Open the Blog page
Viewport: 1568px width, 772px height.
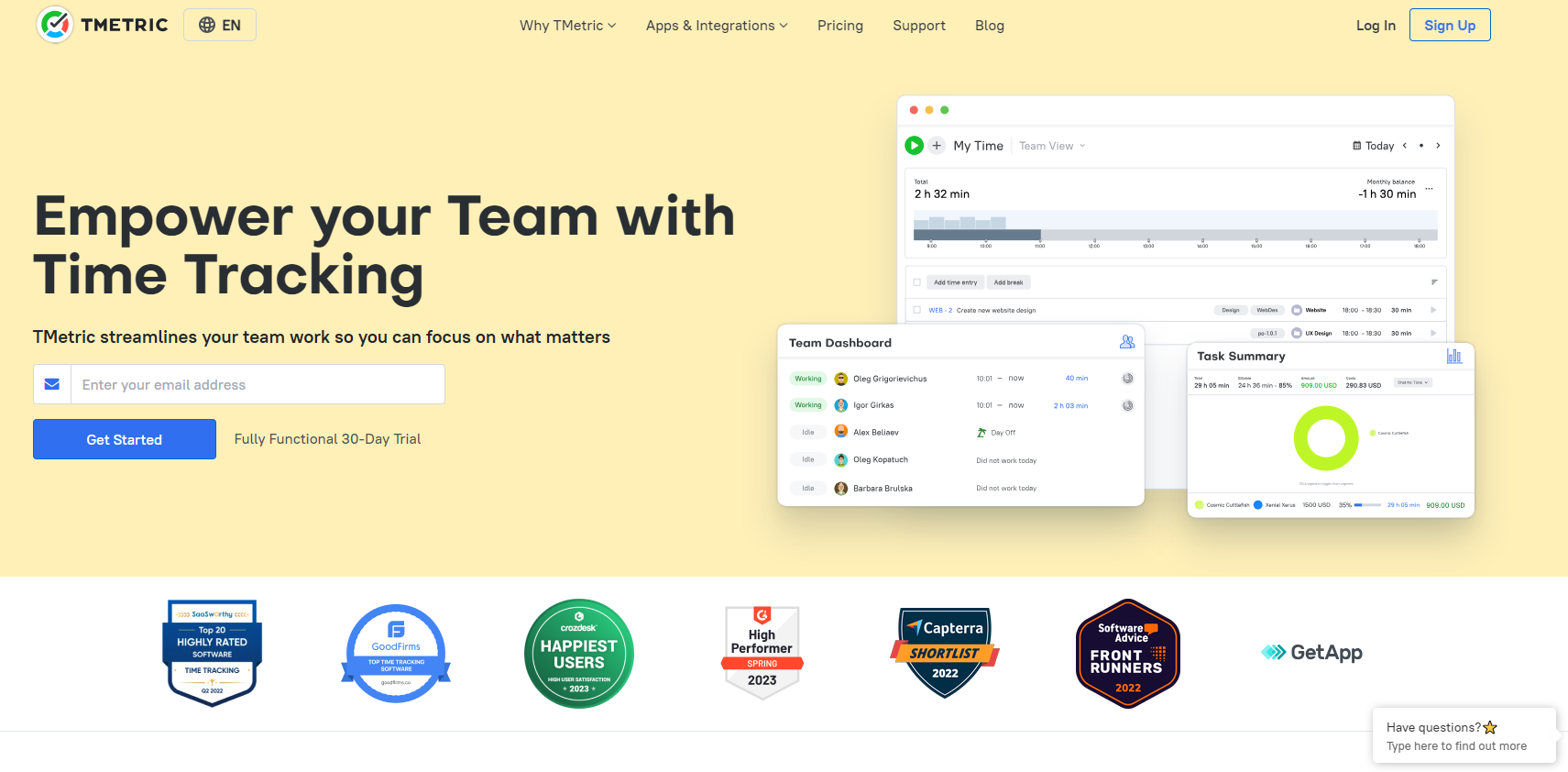[x=990, y=26]
